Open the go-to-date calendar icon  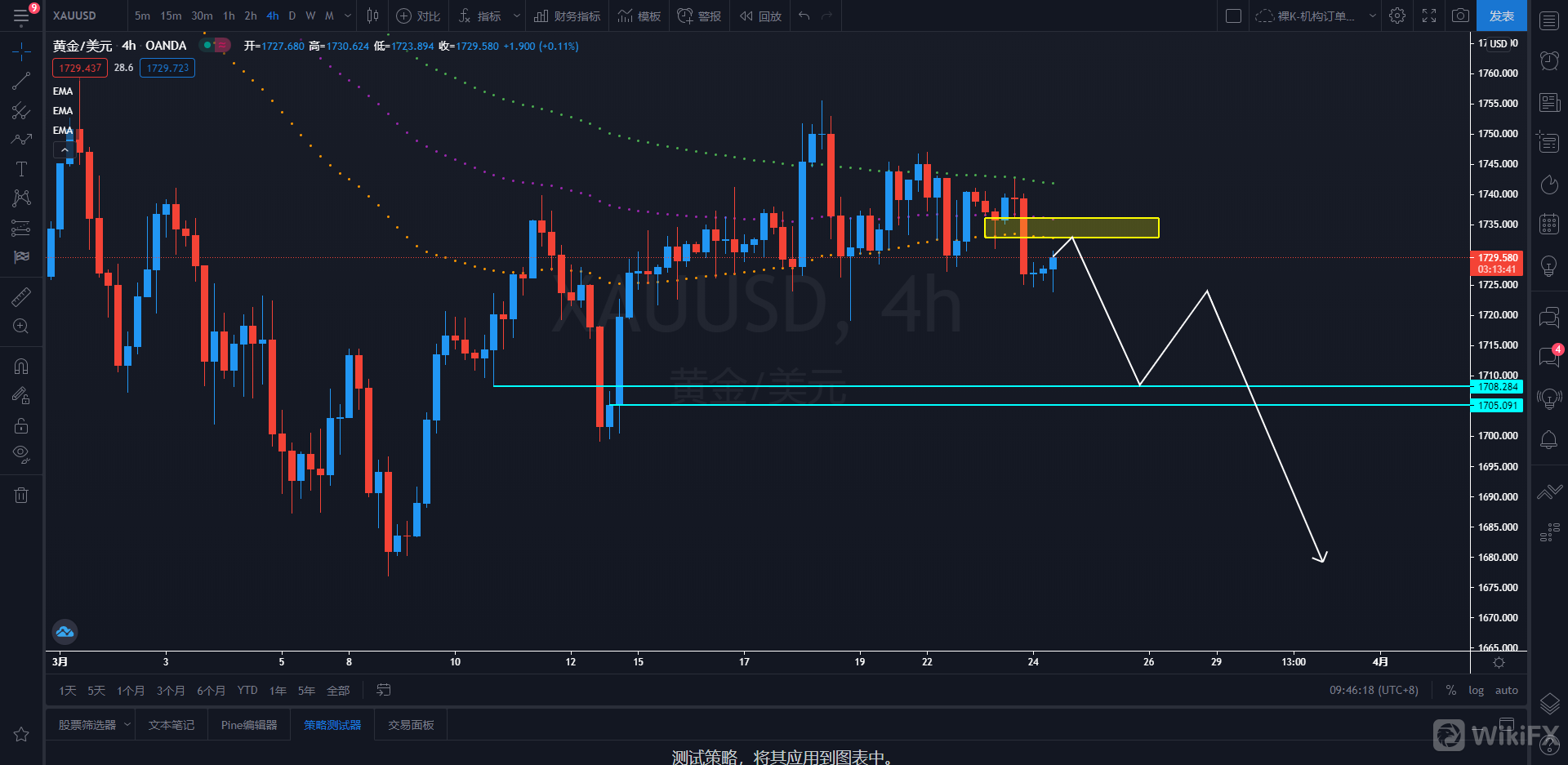pyautogui.click(x=383, y=690)
